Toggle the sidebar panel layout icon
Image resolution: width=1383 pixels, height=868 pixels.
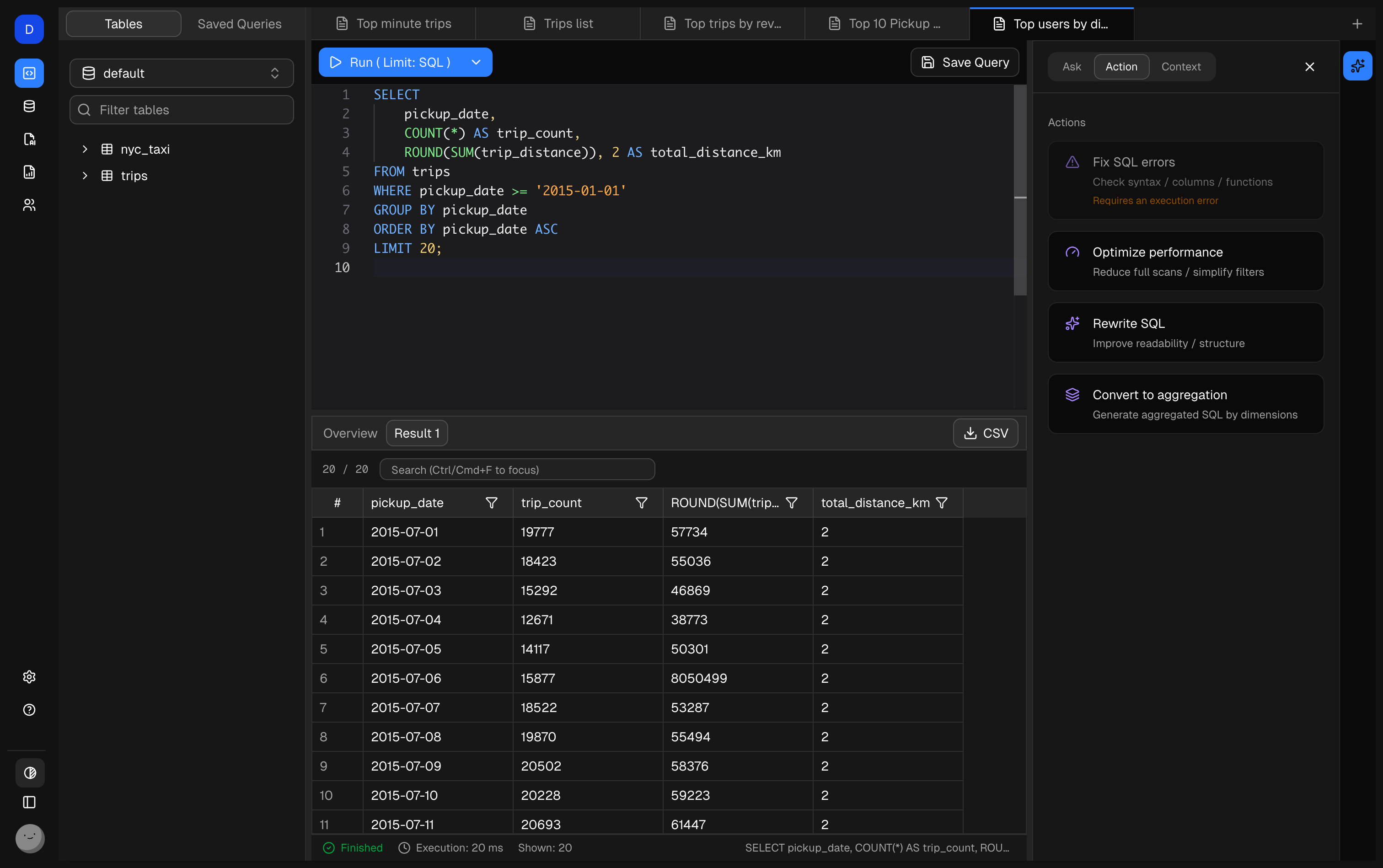tap(29, 802)
